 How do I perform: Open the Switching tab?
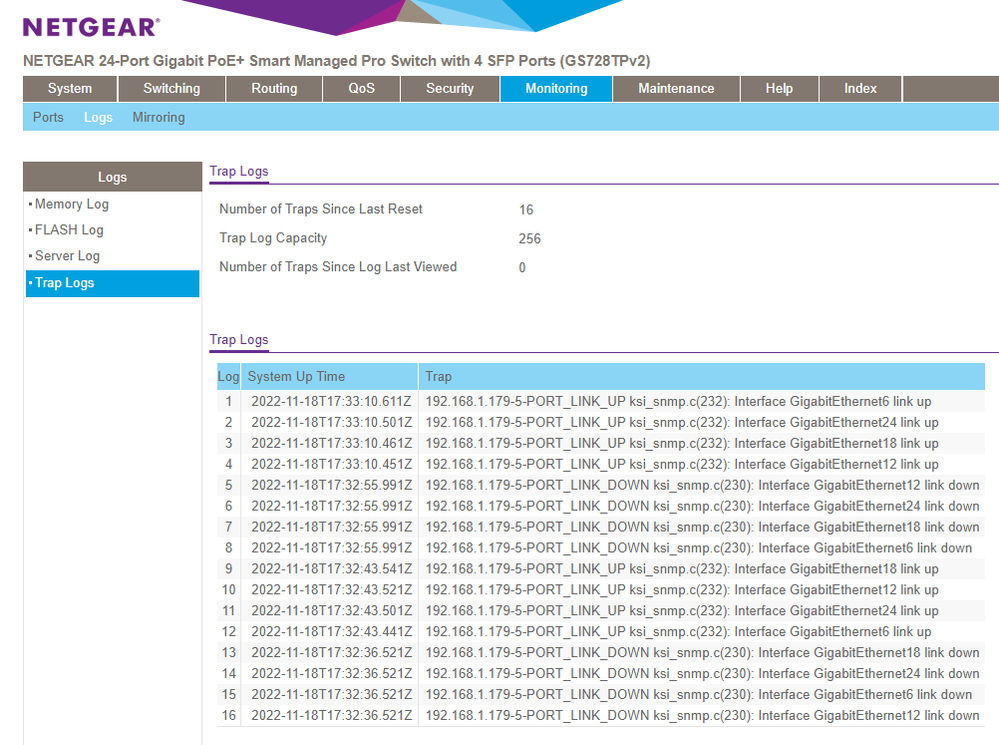tap(171, 89)
